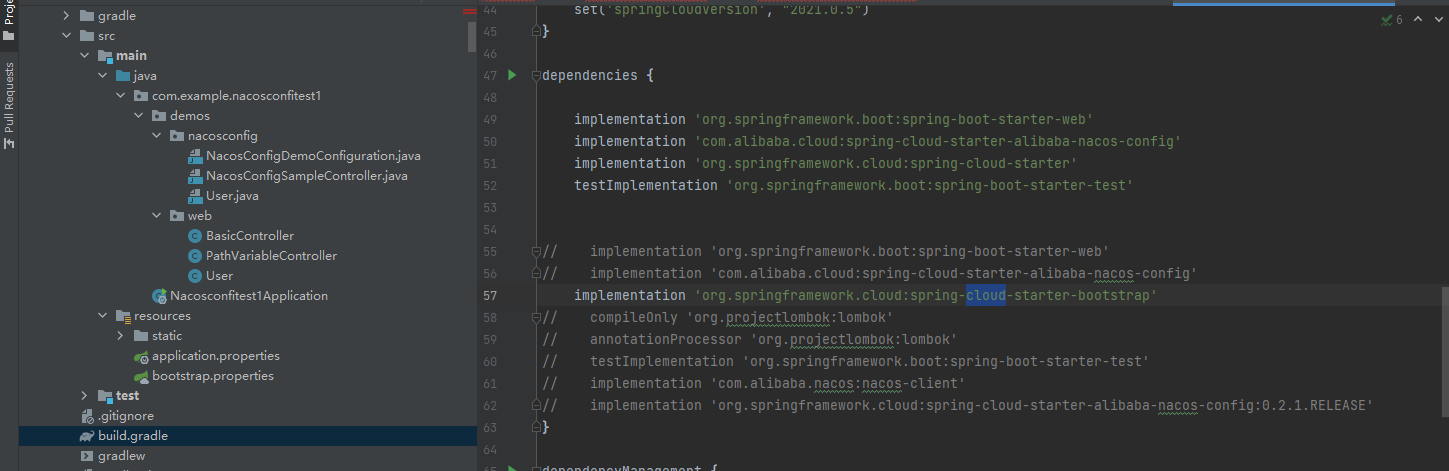Click the application.properties Spring leaf icon

point(141,356)
